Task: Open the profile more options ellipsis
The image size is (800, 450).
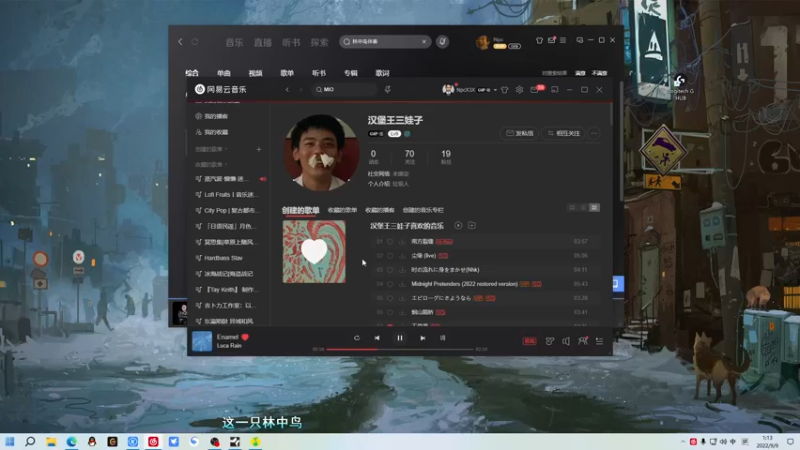Action: (594, 133)
